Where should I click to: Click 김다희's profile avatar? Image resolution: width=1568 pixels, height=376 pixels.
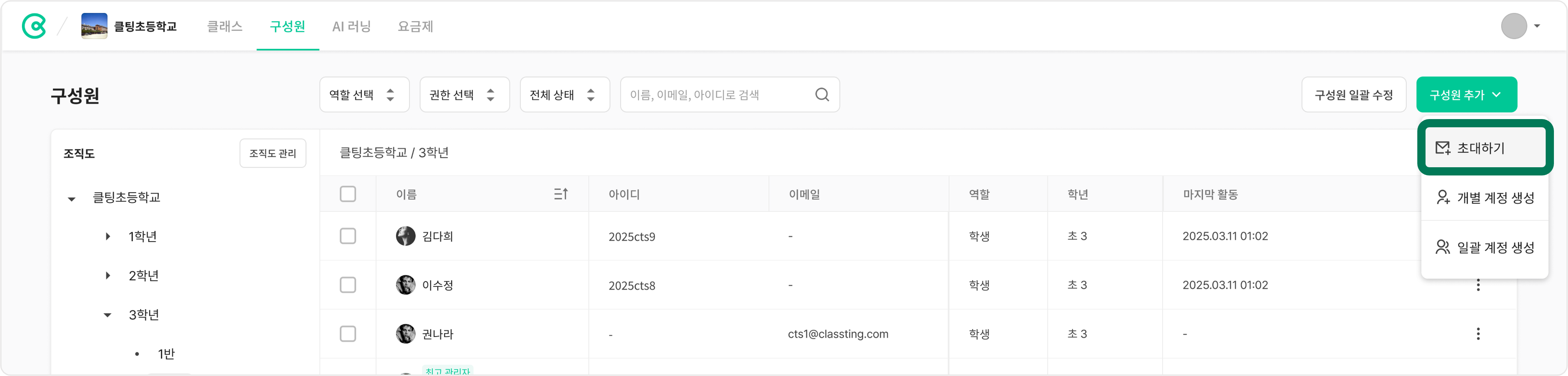pos(406,236)
